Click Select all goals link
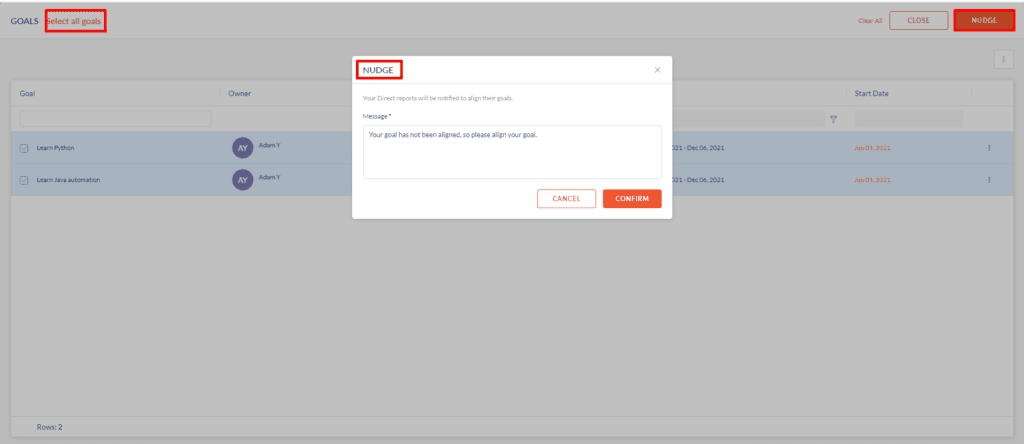Screen dimensions: 1024x444 click(x=74, y=21)
